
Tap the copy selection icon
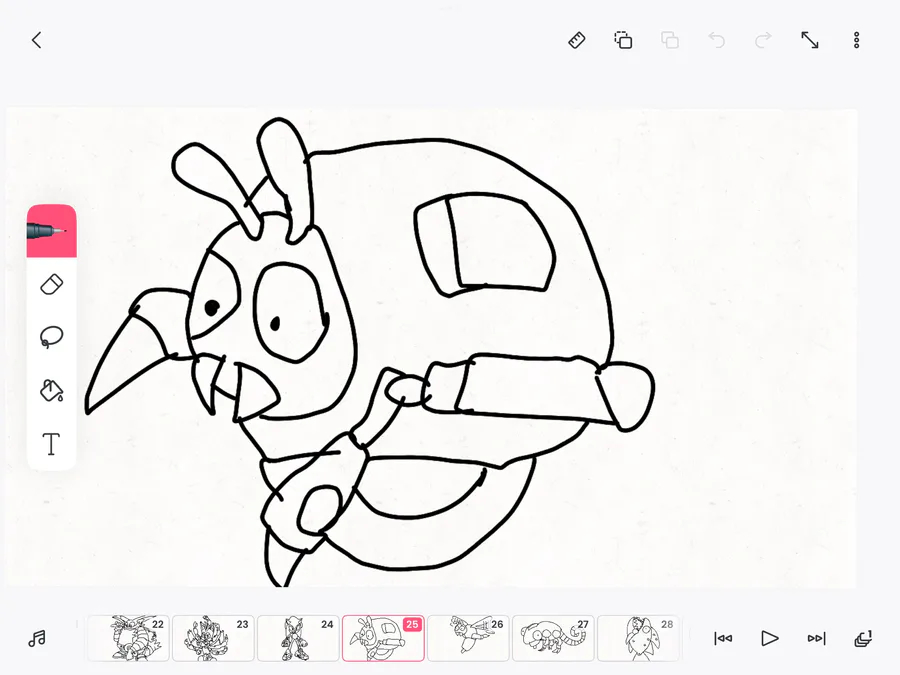(x=623, y=40)
